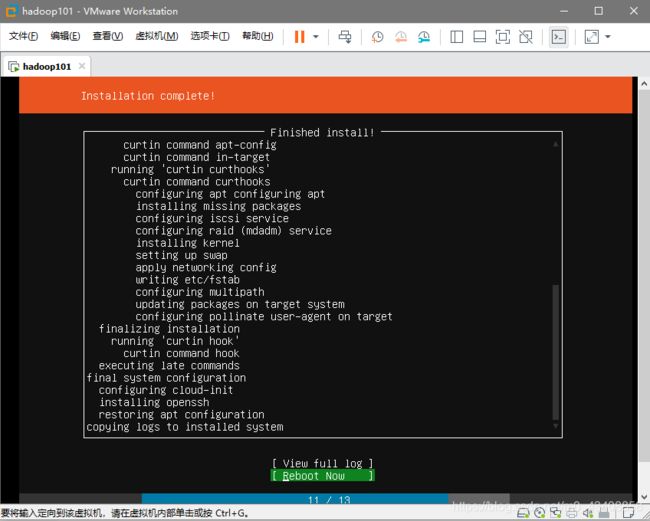Click the message log status icon

(628, 513)
